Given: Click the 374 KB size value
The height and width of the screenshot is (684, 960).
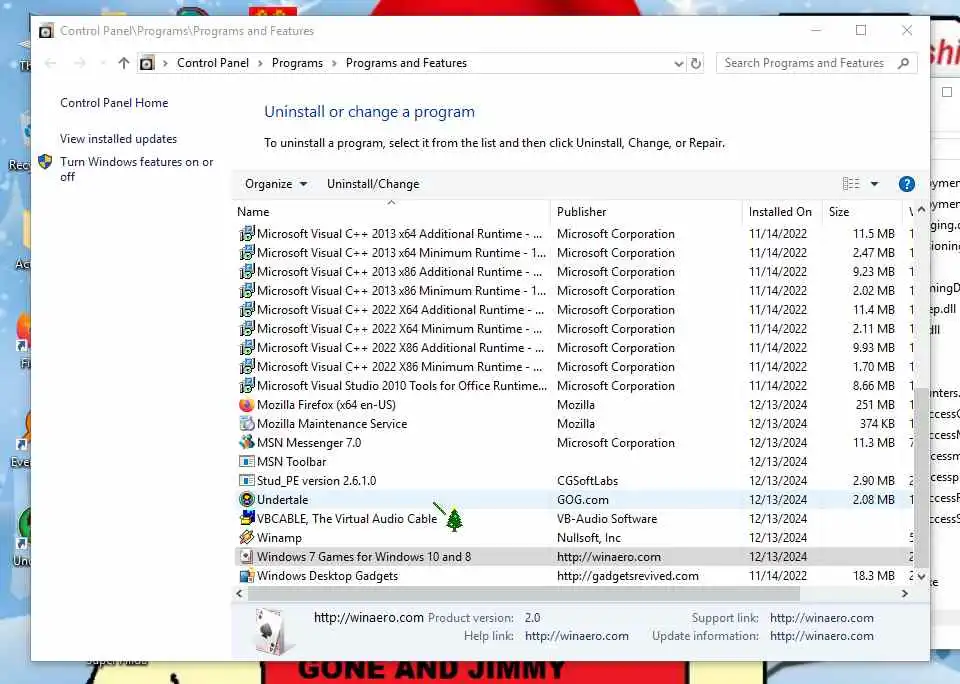Looking at the screenshot, I should [x=877, y=424].
